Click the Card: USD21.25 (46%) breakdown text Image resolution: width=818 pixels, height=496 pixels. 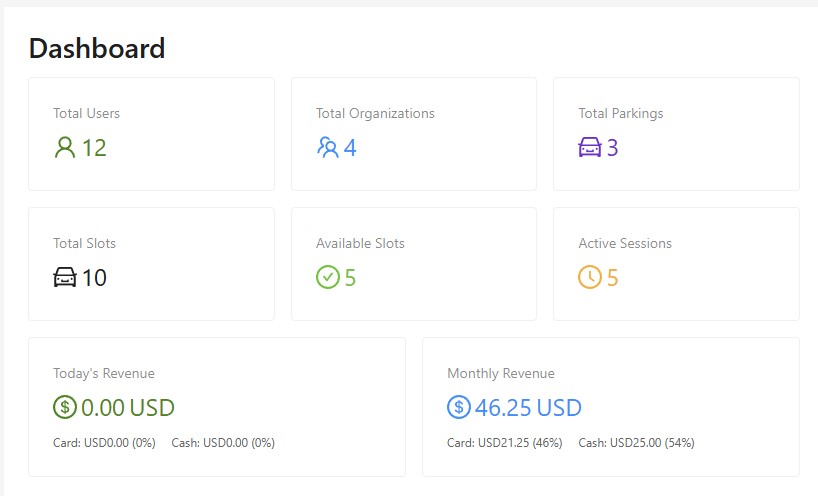point(504,443)
